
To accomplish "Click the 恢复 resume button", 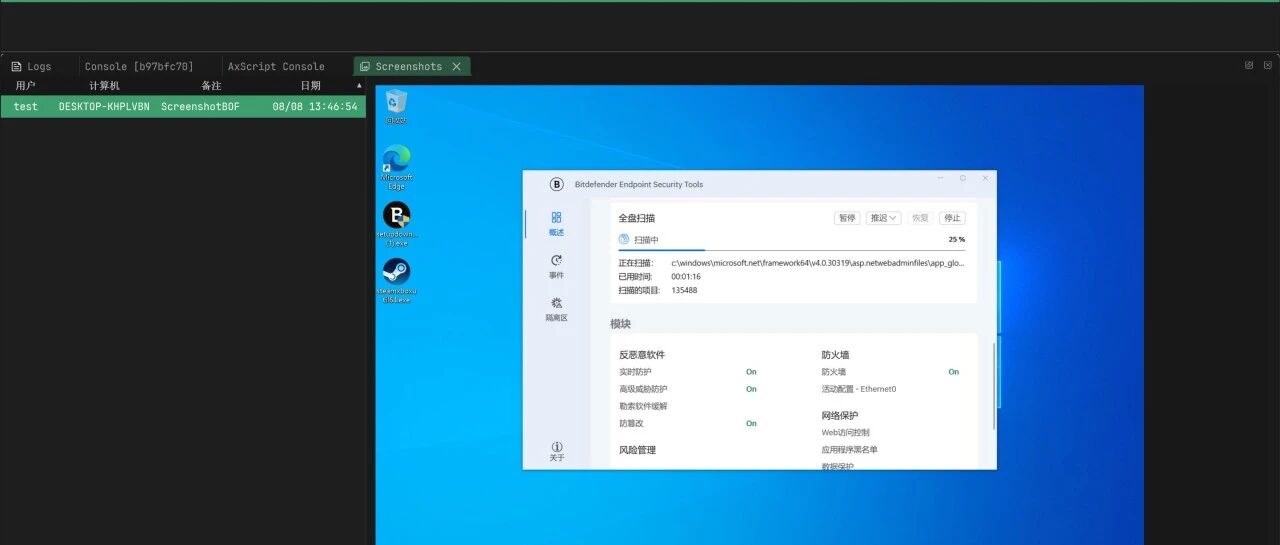I will (921, 218).
